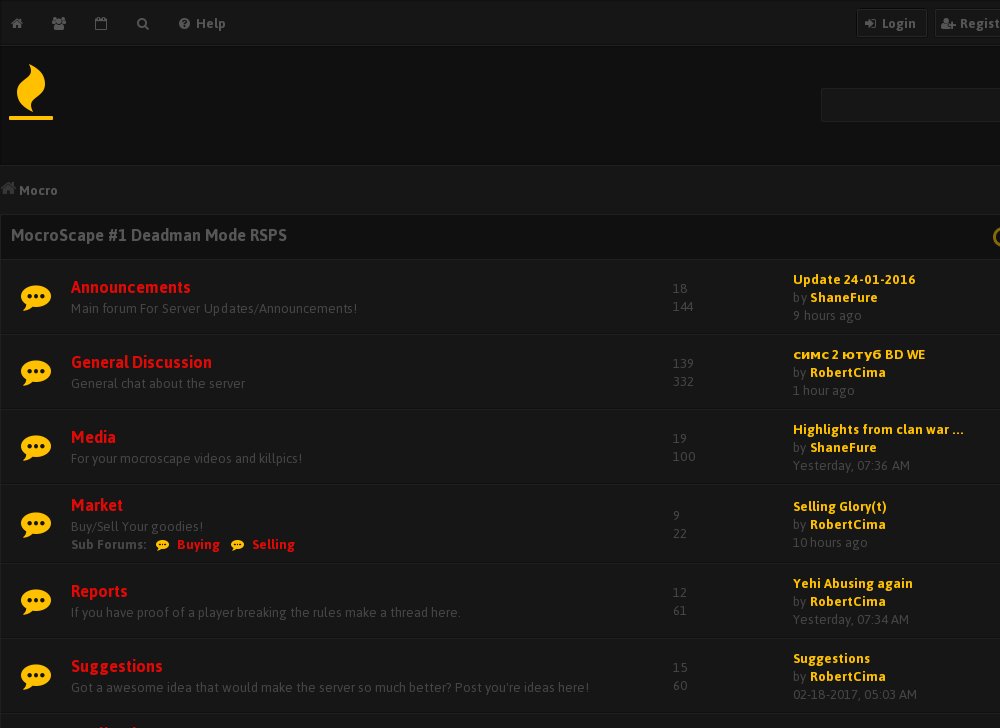
Task: Click the yellow flame site logo
Action: pyautogui.click(x=31, y=92)
